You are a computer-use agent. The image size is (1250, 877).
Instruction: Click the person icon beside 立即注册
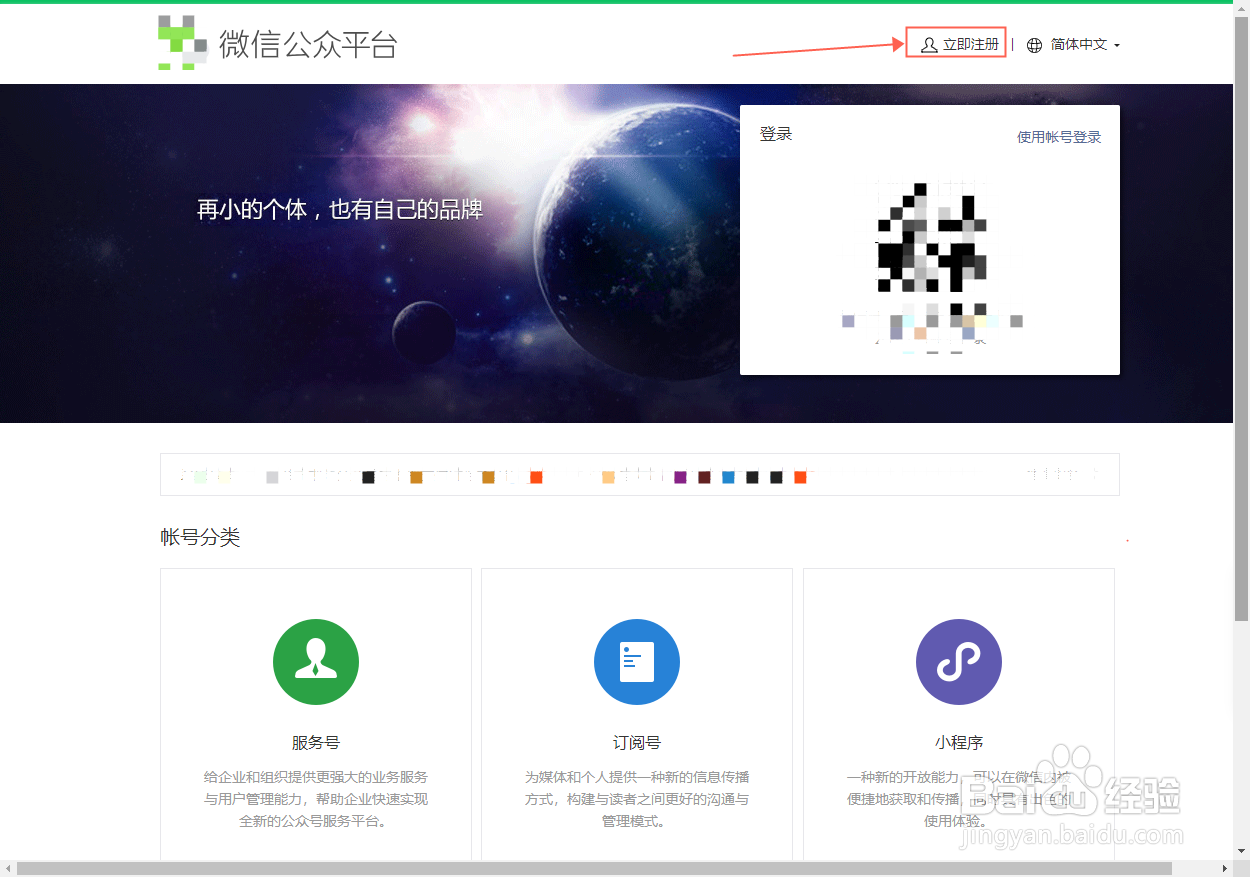tap(929, 45)
